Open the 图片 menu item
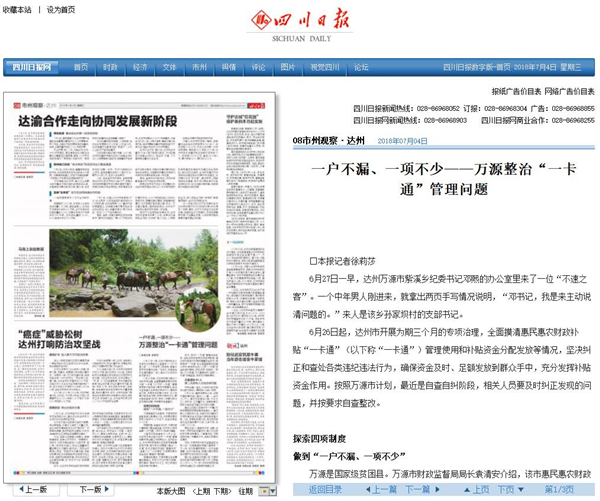This screenshot has height=501, width=600. (x=288, y=67)
